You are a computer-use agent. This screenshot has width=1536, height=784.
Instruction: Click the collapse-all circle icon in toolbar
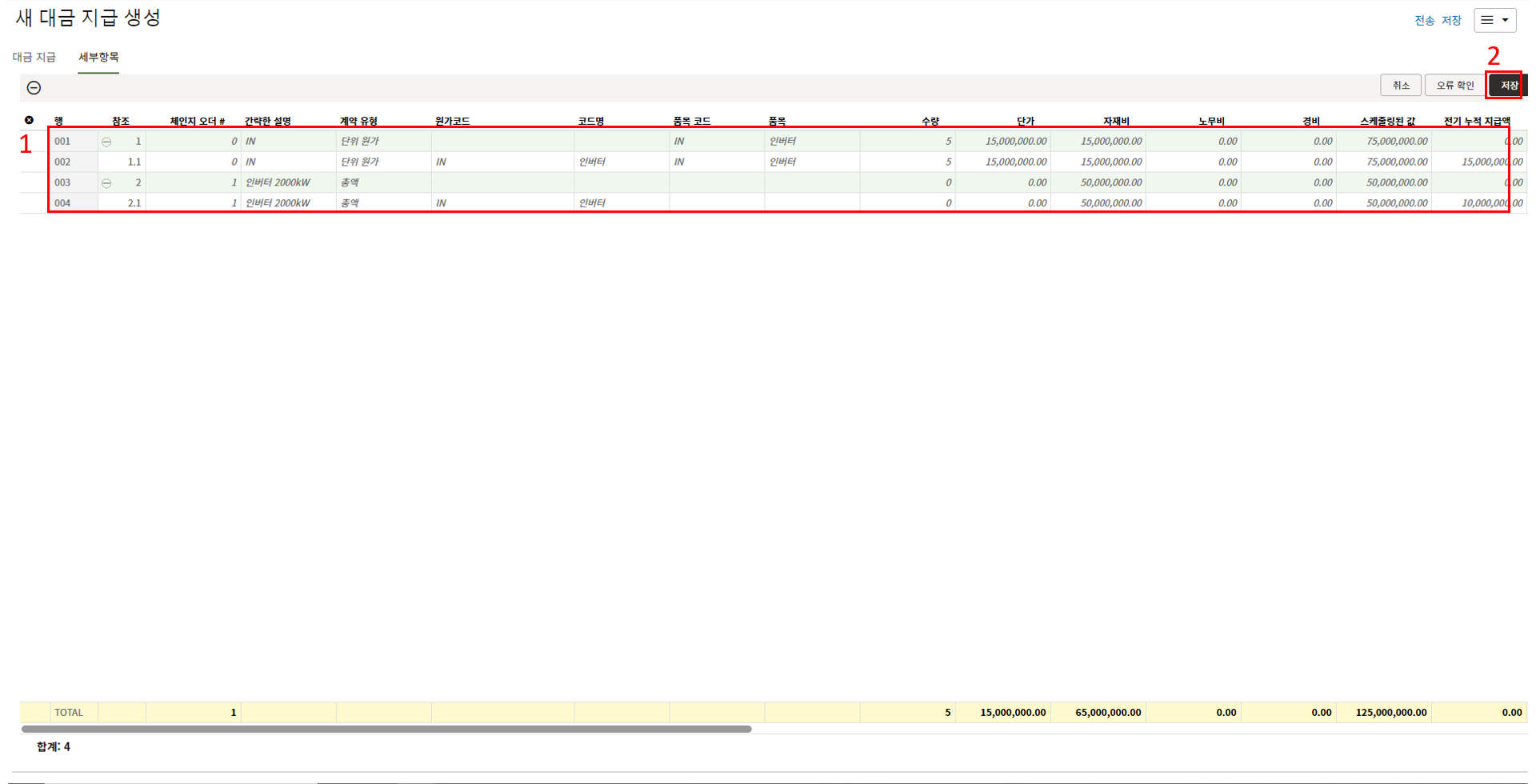click(x=34, y=87)
